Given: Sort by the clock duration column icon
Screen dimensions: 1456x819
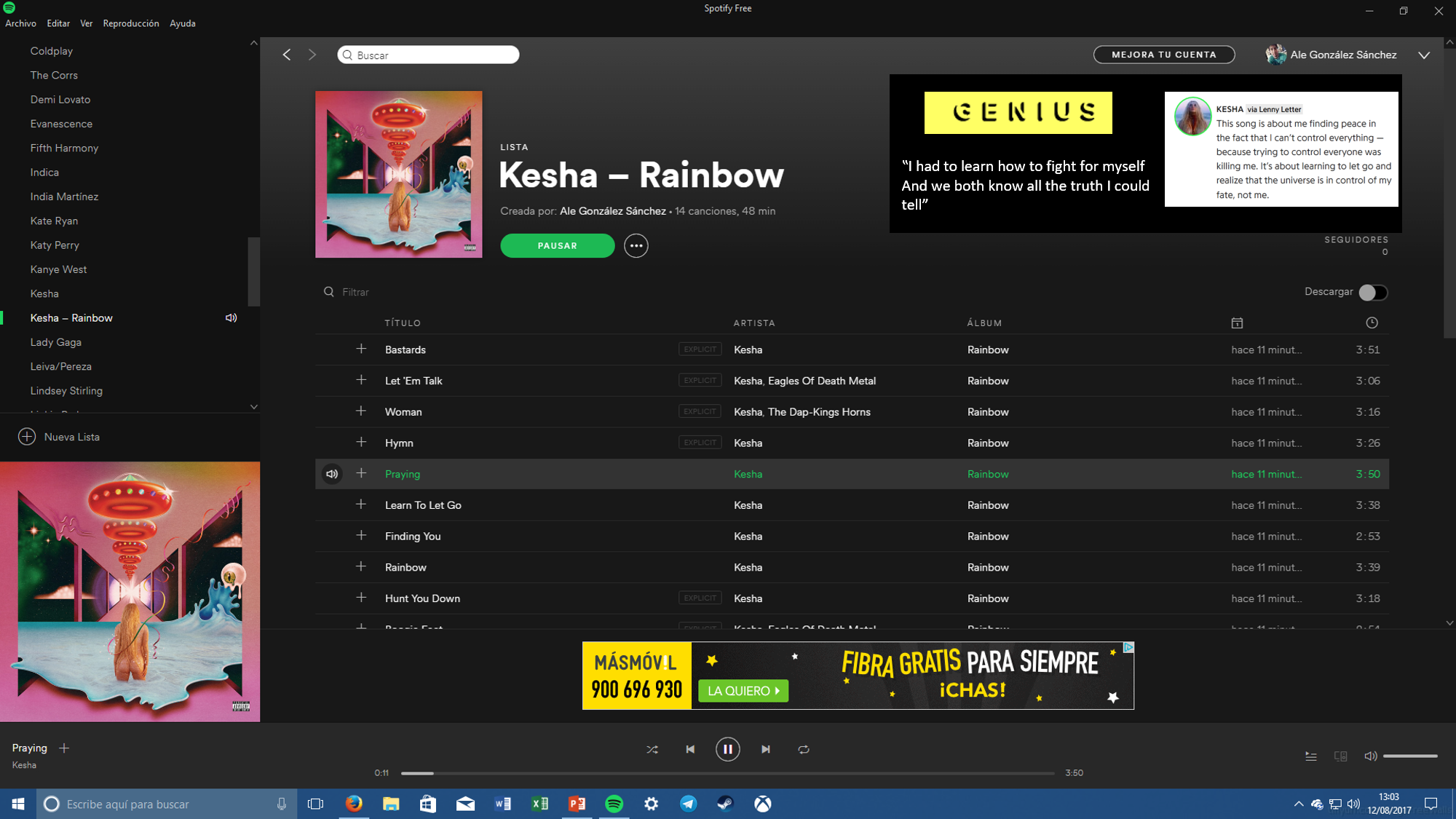Looking at the screenshot, I should [x=1372, y=323].
